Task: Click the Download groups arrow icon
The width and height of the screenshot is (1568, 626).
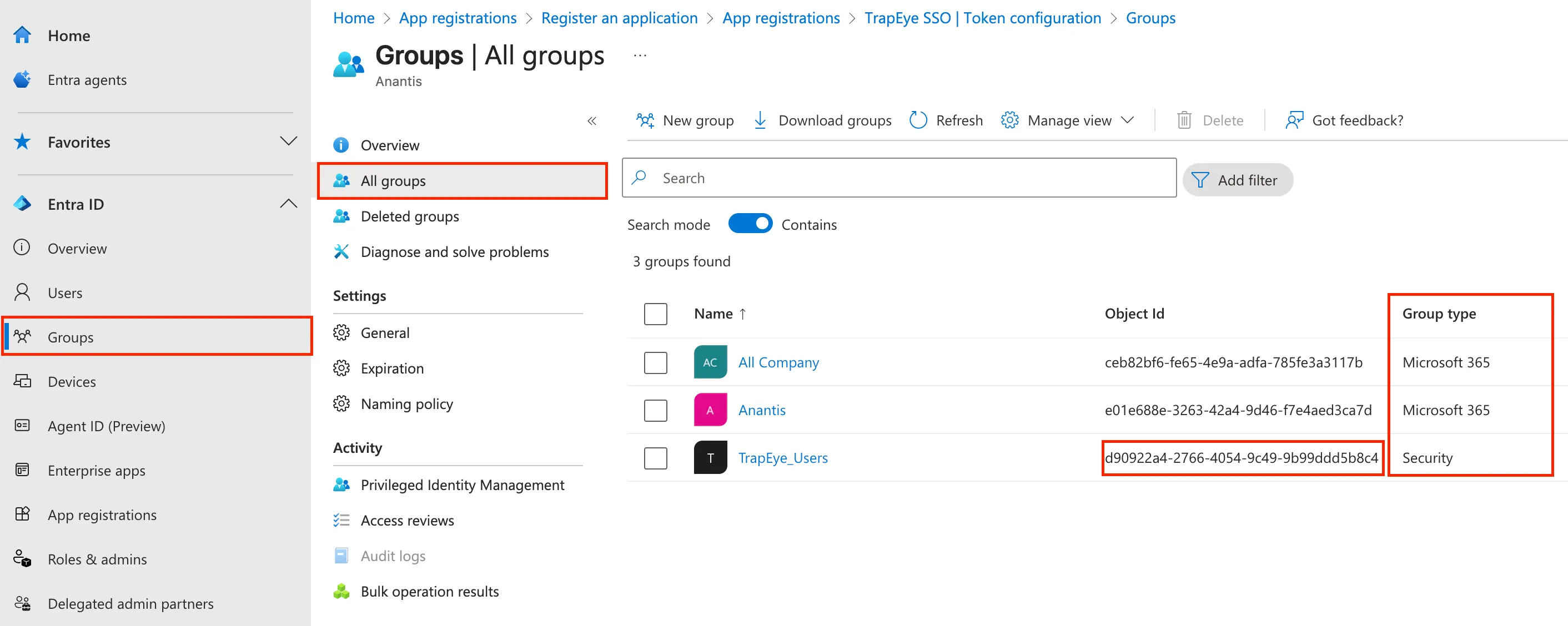Action: (x=760, y=120)
